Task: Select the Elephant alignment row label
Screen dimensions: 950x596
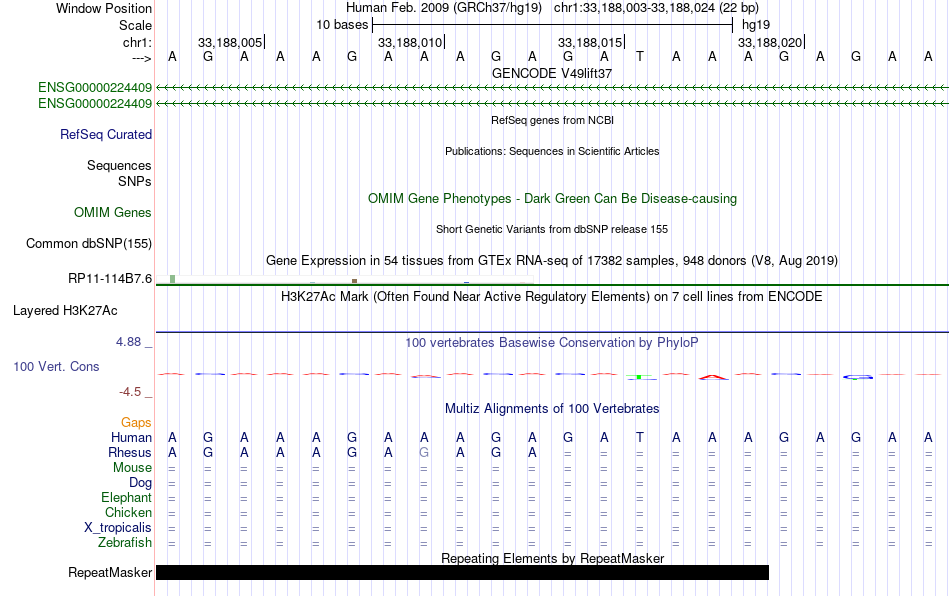Action: click(126, 497)
